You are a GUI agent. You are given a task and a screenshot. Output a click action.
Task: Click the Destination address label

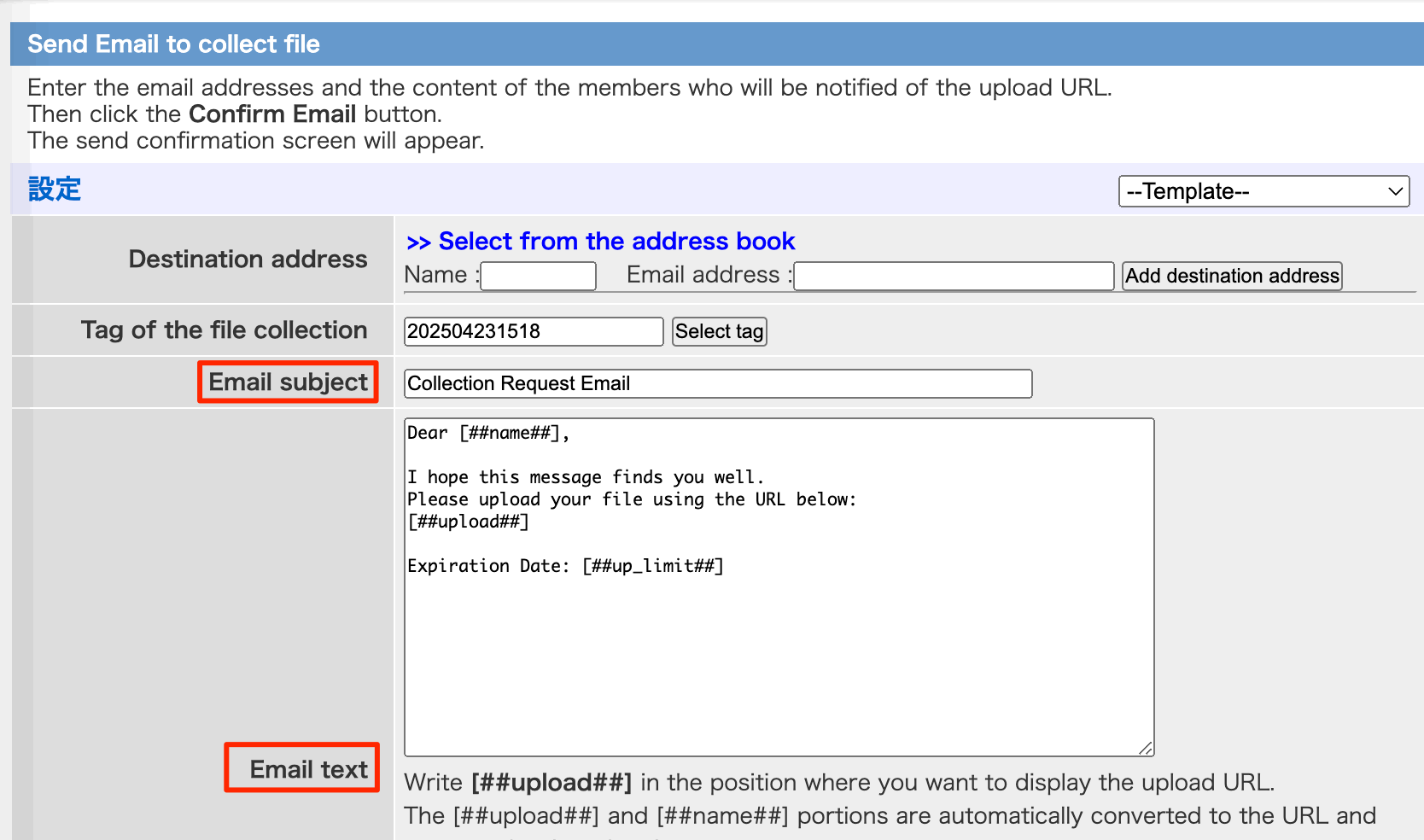(x=248, y=259)
